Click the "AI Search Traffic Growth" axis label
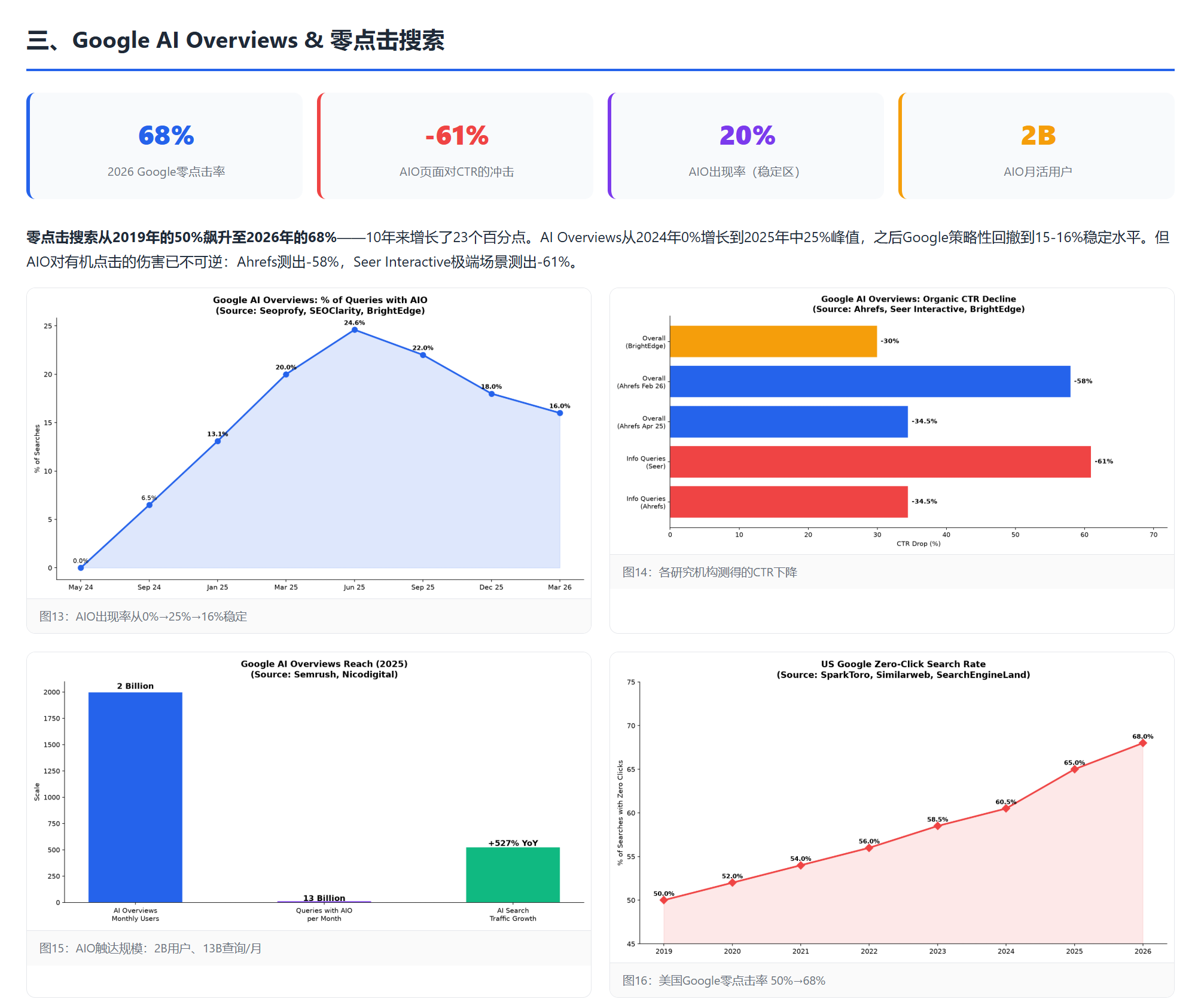 (x=513, y=915)
